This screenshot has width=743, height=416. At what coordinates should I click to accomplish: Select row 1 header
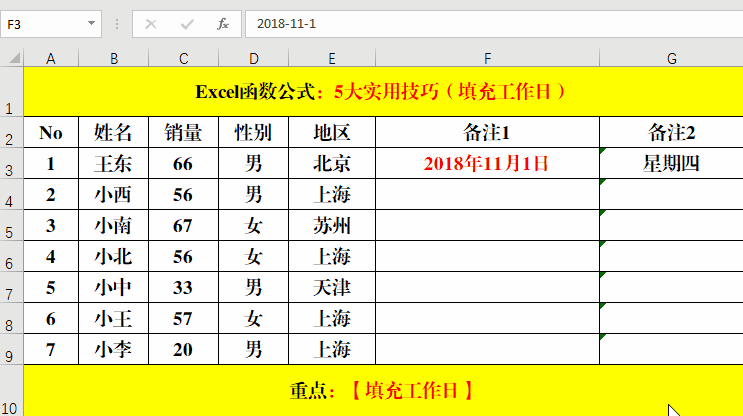tap(12, 91)
